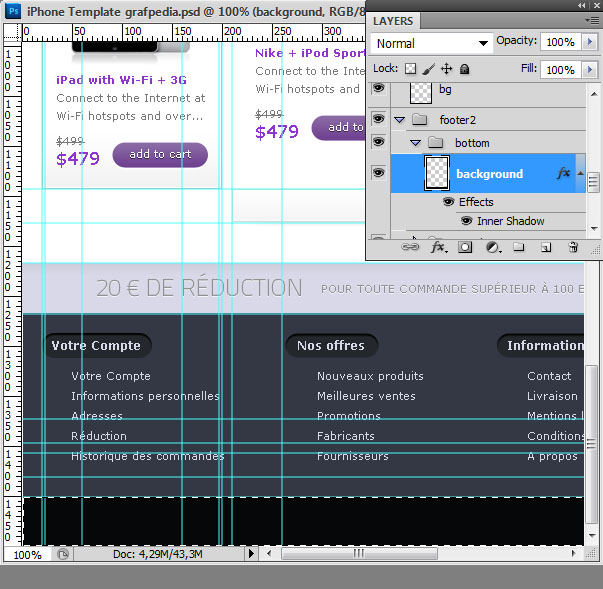Viewport: 603px width, 589px height.
Task: Click the Nos offres heading pill
Action: click(331, 345)
